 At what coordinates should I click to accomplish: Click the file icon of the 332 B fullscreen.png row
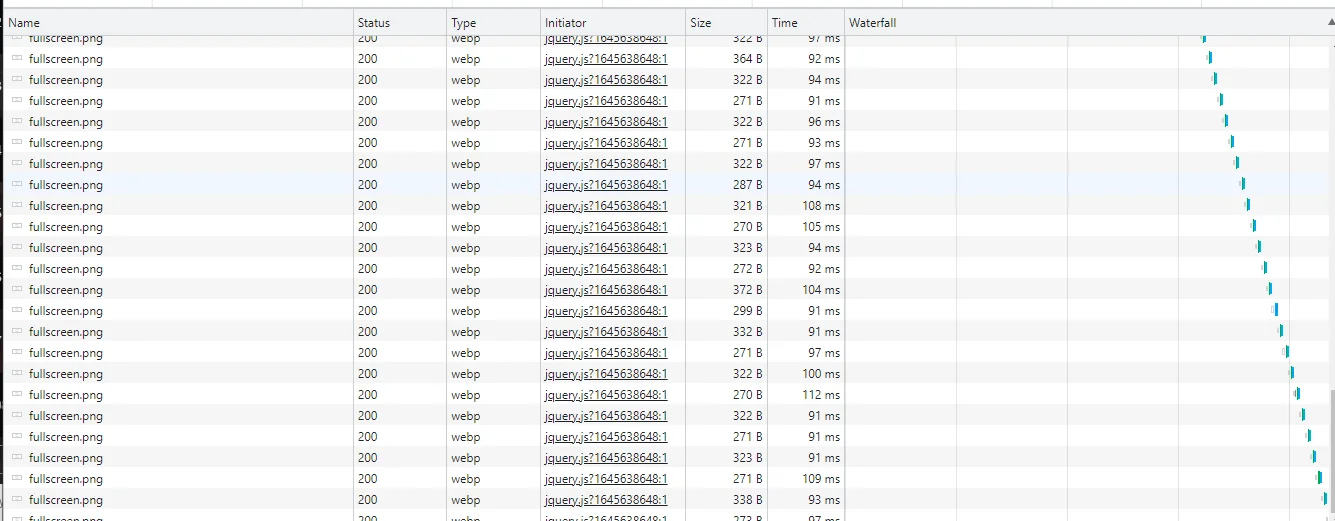pyautogui.click(x=17, y=332)
